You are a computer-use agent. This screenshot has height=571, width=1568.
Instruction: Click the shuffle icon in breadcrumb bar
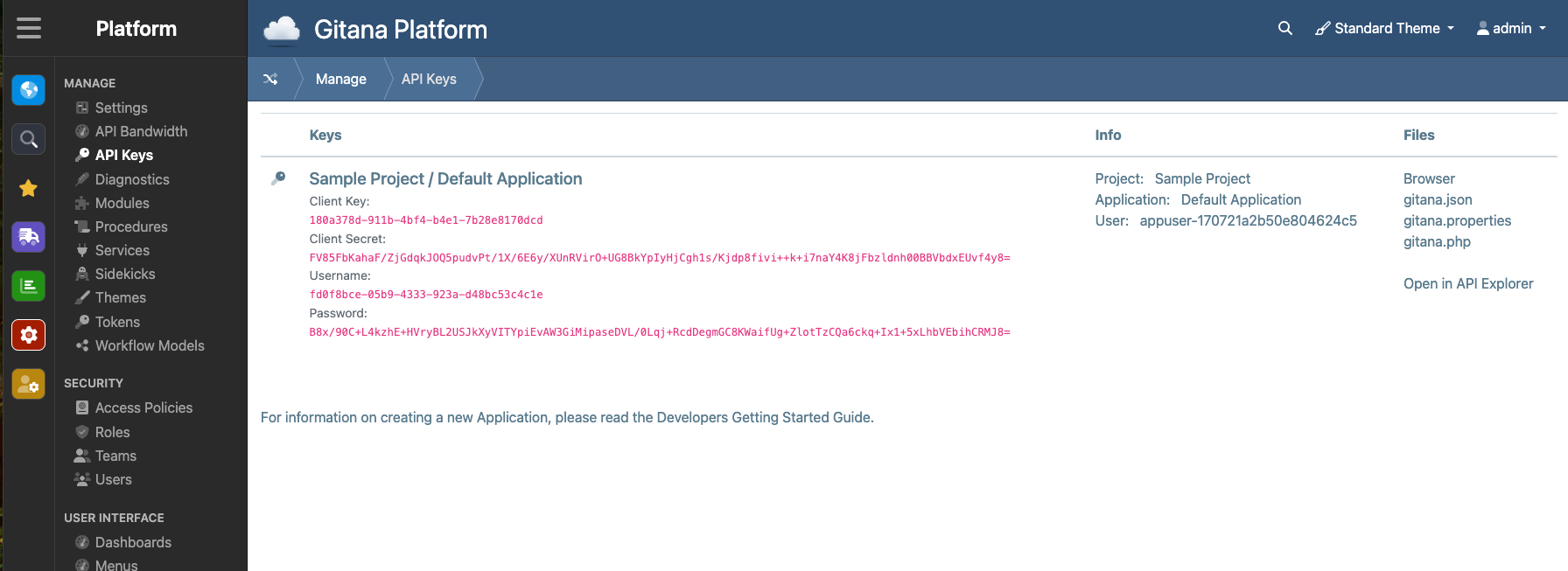270,79
